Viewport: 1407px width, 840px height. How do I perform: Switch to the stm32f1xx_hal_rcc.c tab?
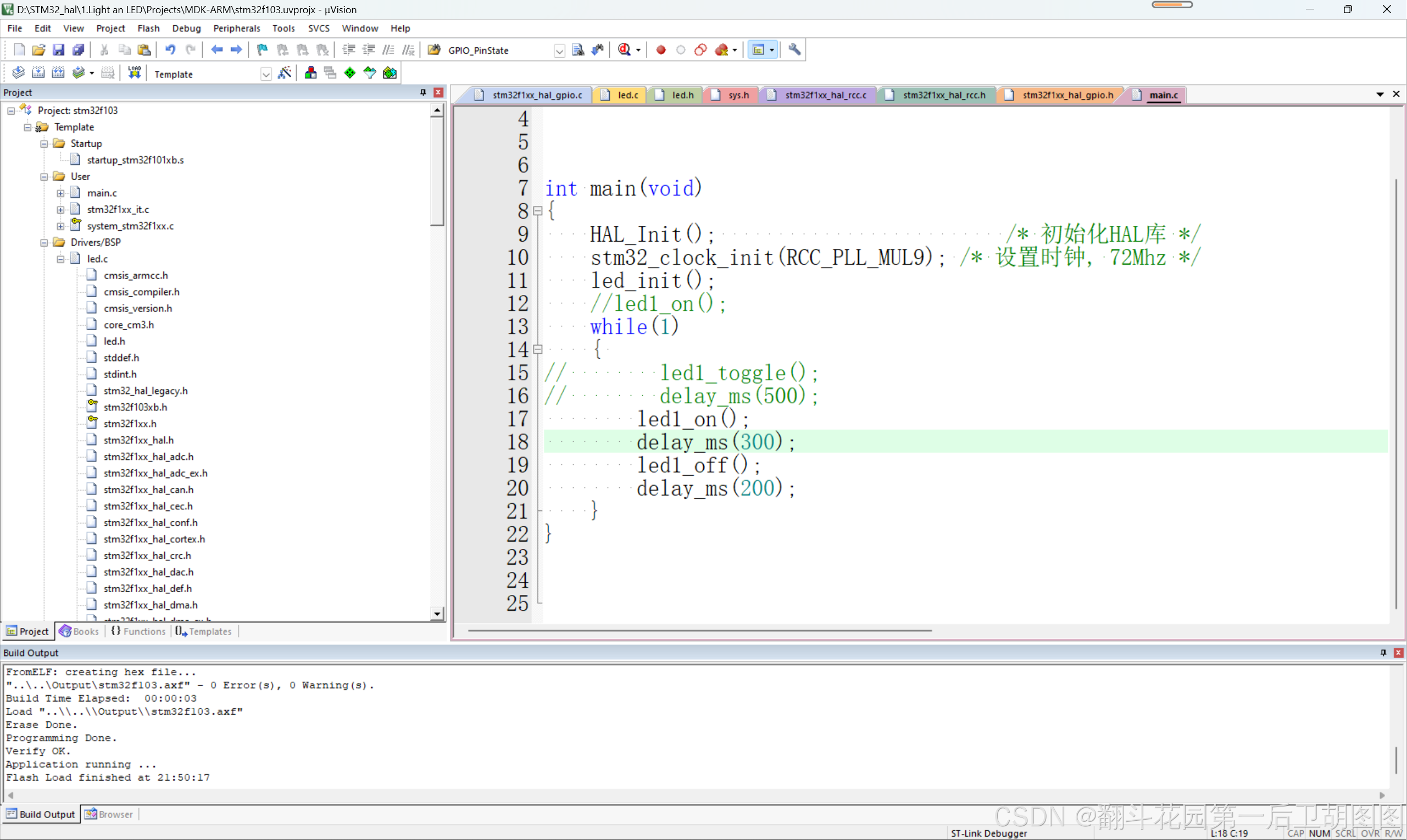(x=819, y=95)
